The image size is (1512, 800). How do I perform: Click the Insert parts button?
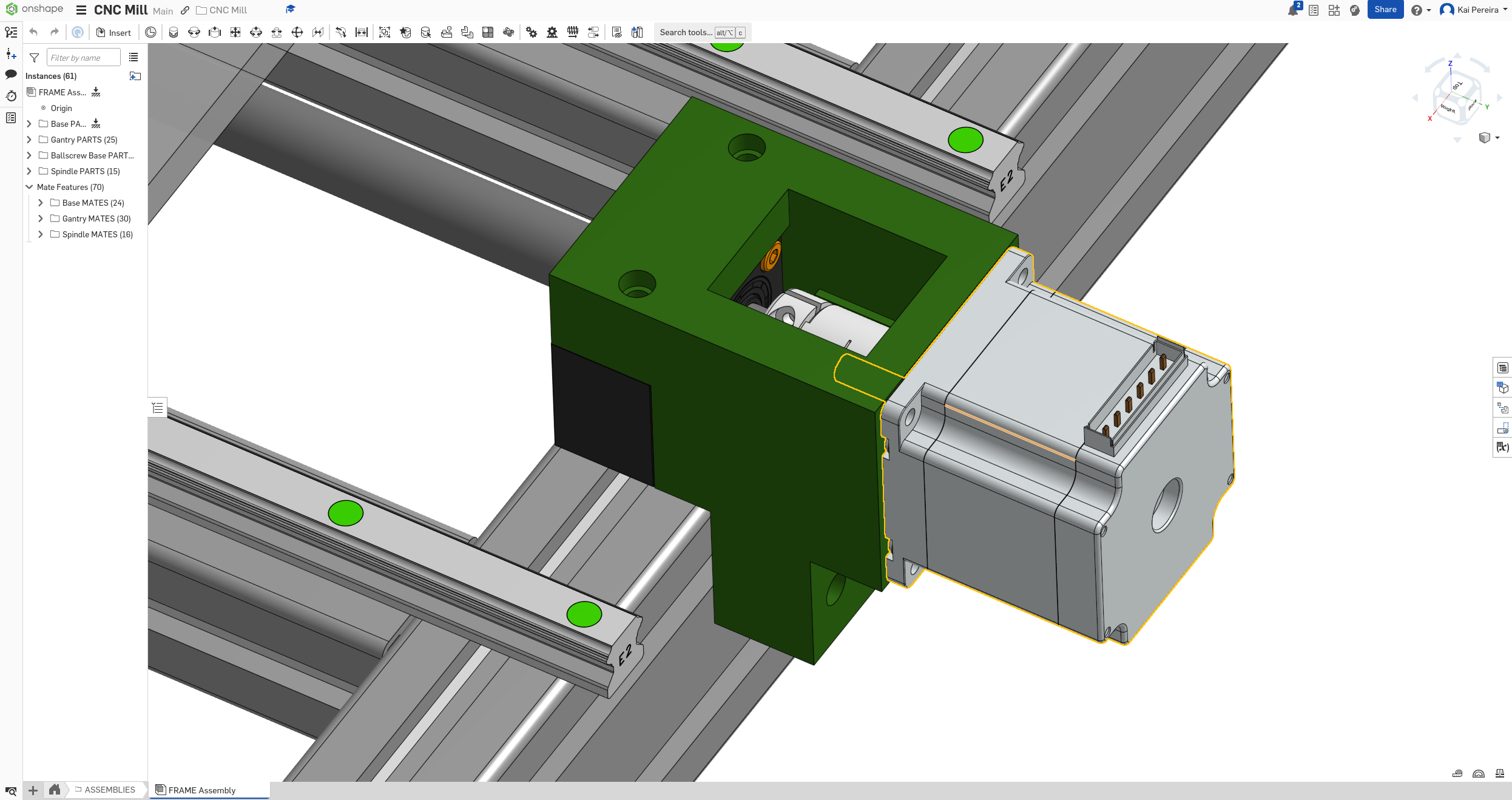tap(113, 33)
